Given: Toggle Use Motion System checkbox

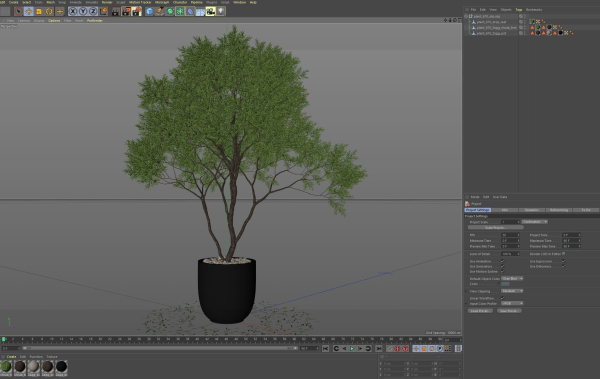Looking at the screenshot, I should (502, 271).
